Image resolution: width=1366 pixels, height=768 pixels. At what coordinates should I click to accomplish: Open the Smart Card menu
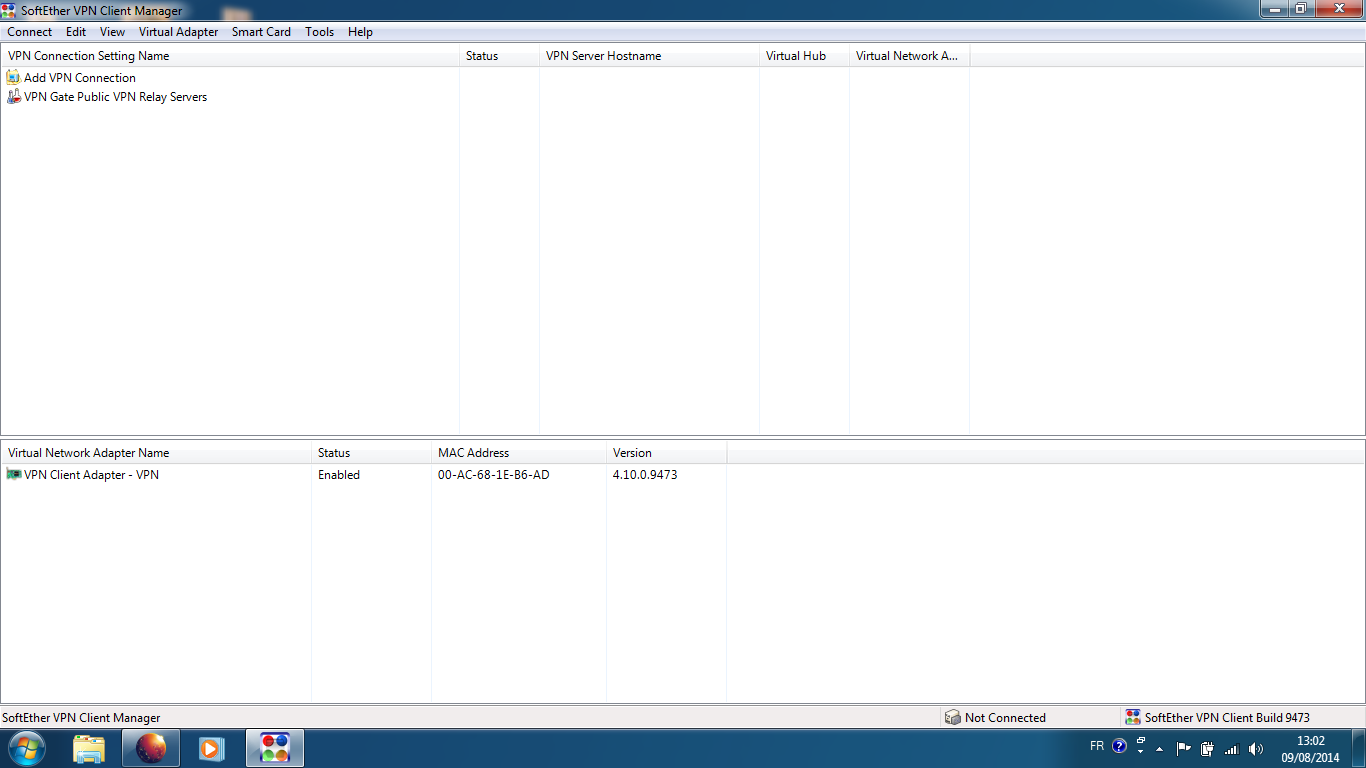pos(262,32)
